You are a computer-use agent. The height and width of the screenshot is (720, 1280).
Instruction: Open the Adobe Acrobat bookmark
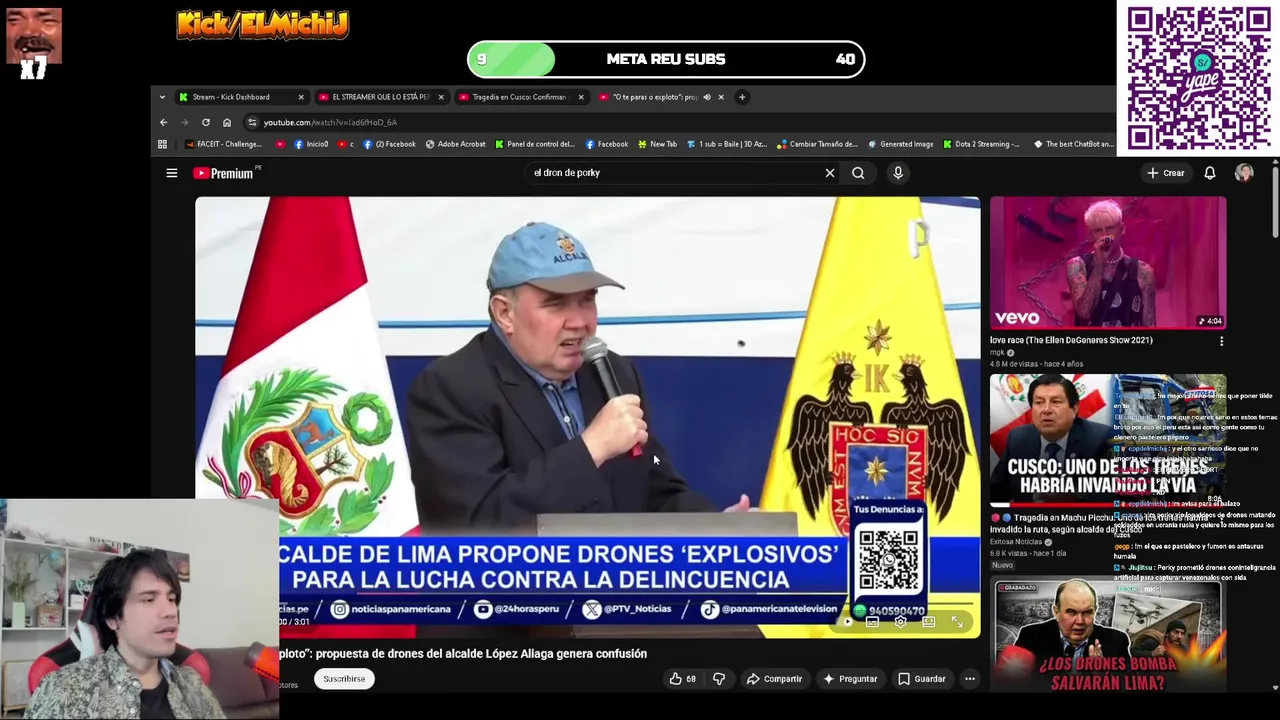pos(455,144)
